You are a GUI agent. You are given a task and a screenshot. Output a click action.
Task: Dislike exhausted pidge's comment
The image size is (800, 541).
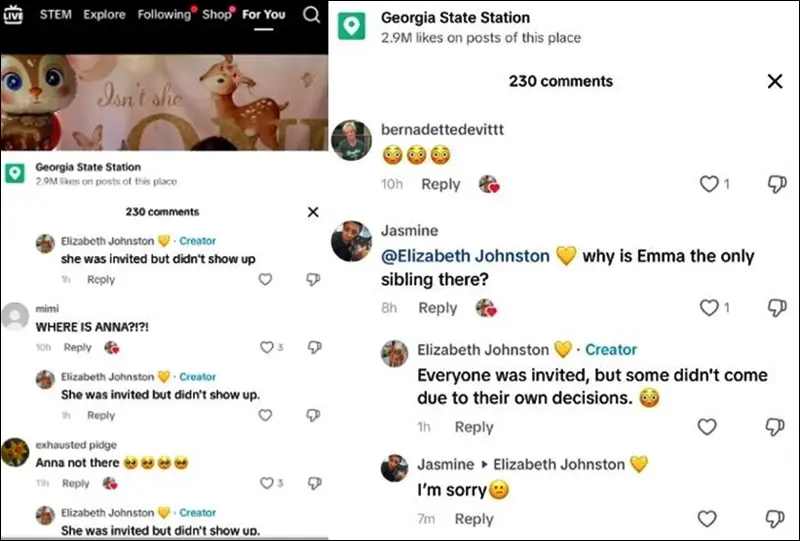click(x=313, y=484)
